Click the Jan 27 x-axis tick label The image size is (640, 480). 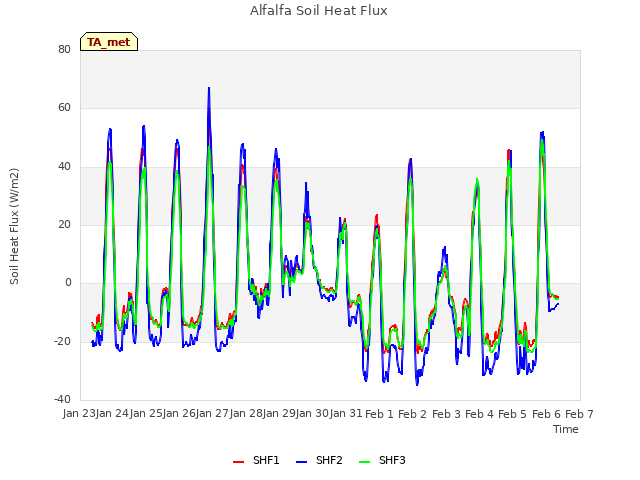tap(212, 413)
